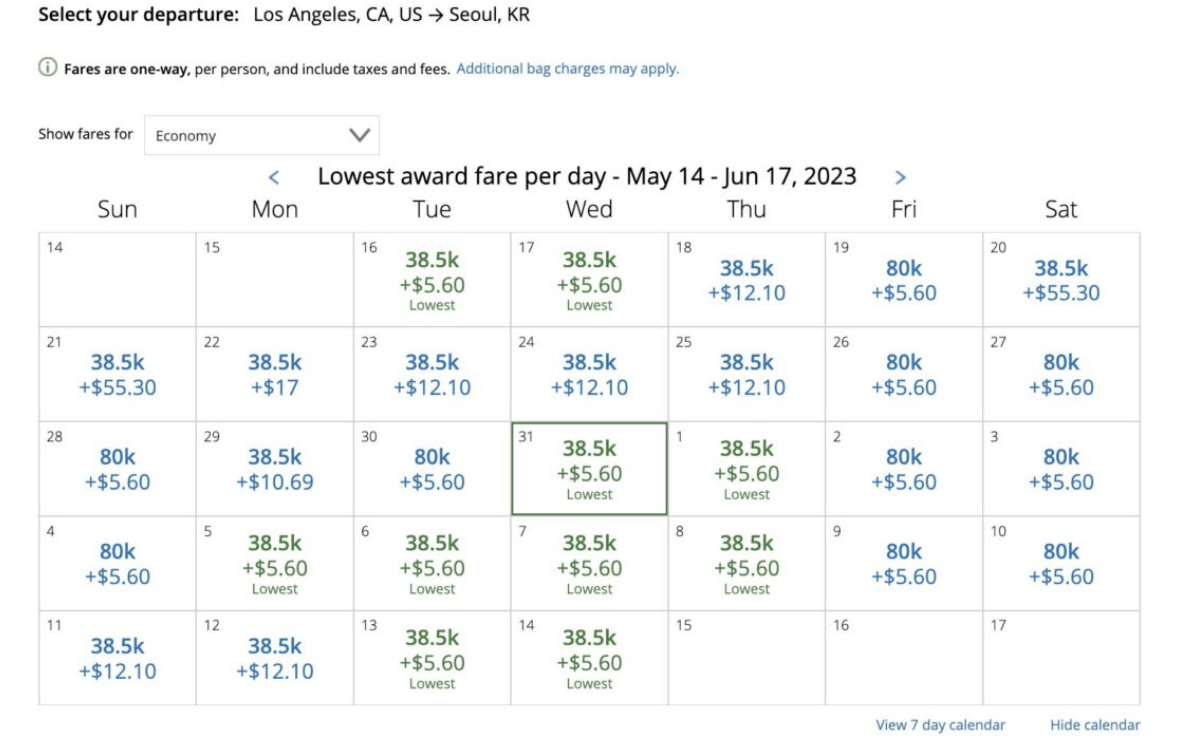1194x742 pixels.
Task: Click the info icon beside fares notice
Action: click(47, 69)
